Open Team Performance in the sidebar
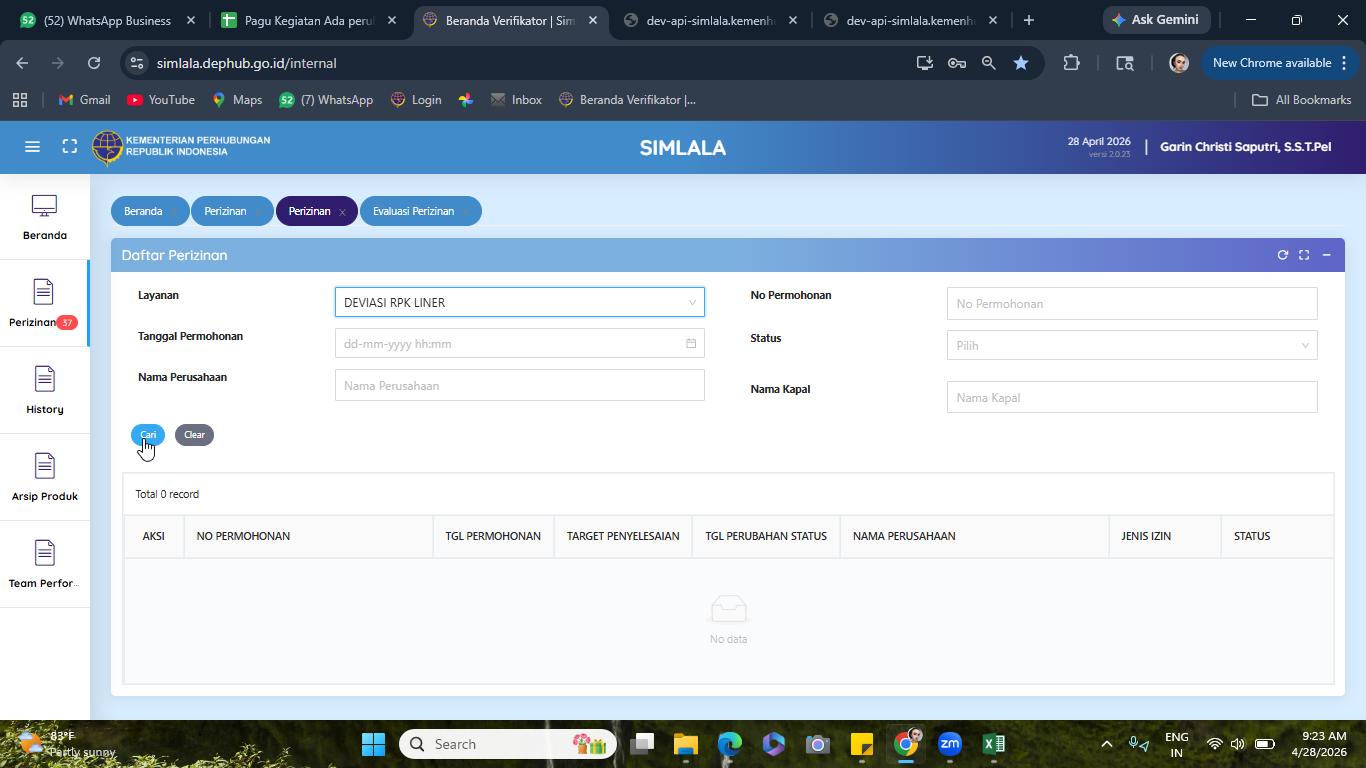This screenshot has width=1366, height=768. click(x=44, y=565)
